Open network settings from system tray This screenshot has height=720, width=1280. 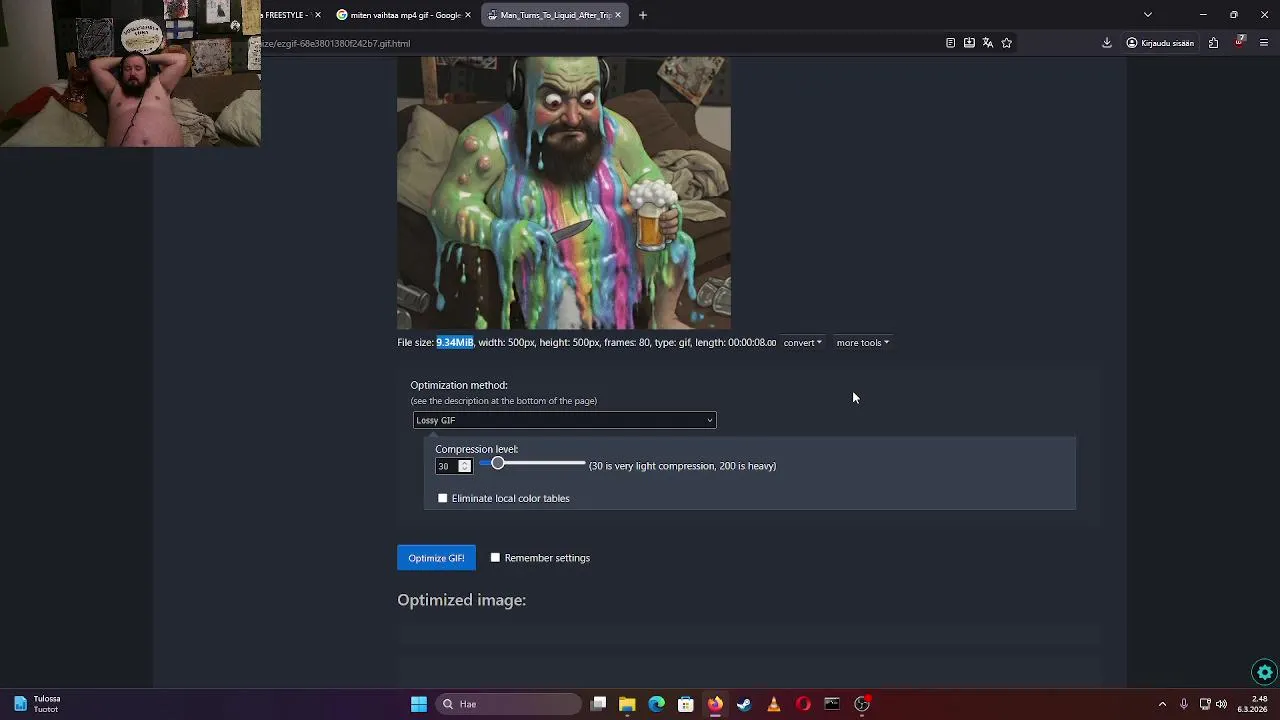(1205, 704)
